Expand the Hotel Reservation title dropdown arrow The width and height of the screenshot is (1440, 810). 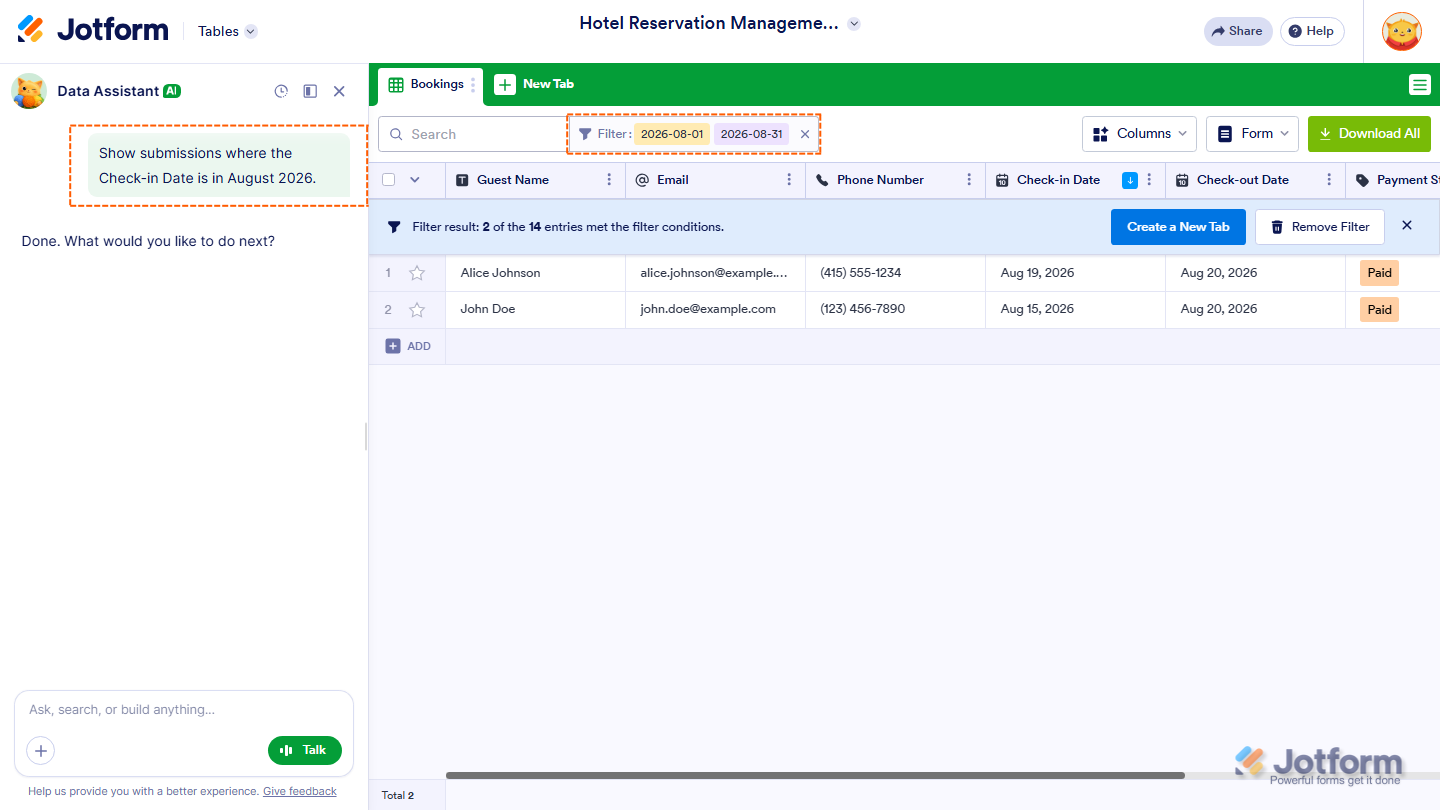coord(854,24)
